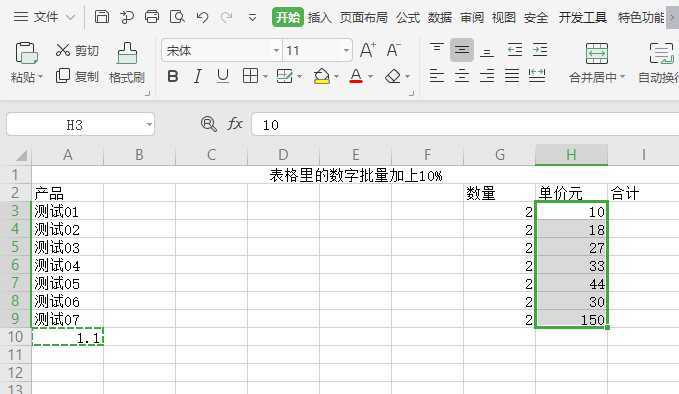The height and width of the screenshot is (394, 679).
Task: Align text left
Action: pos(436,76)
